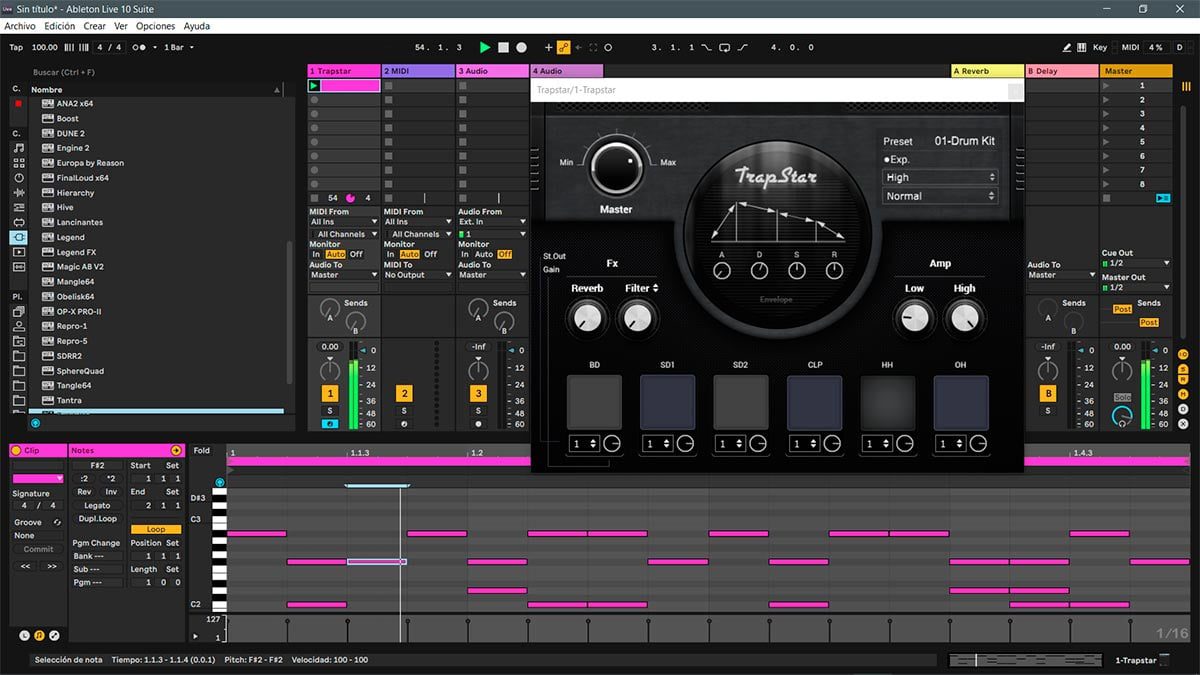
Task: Open No Output dropdown on 2 MIDI
Action: tap(418, 275)
